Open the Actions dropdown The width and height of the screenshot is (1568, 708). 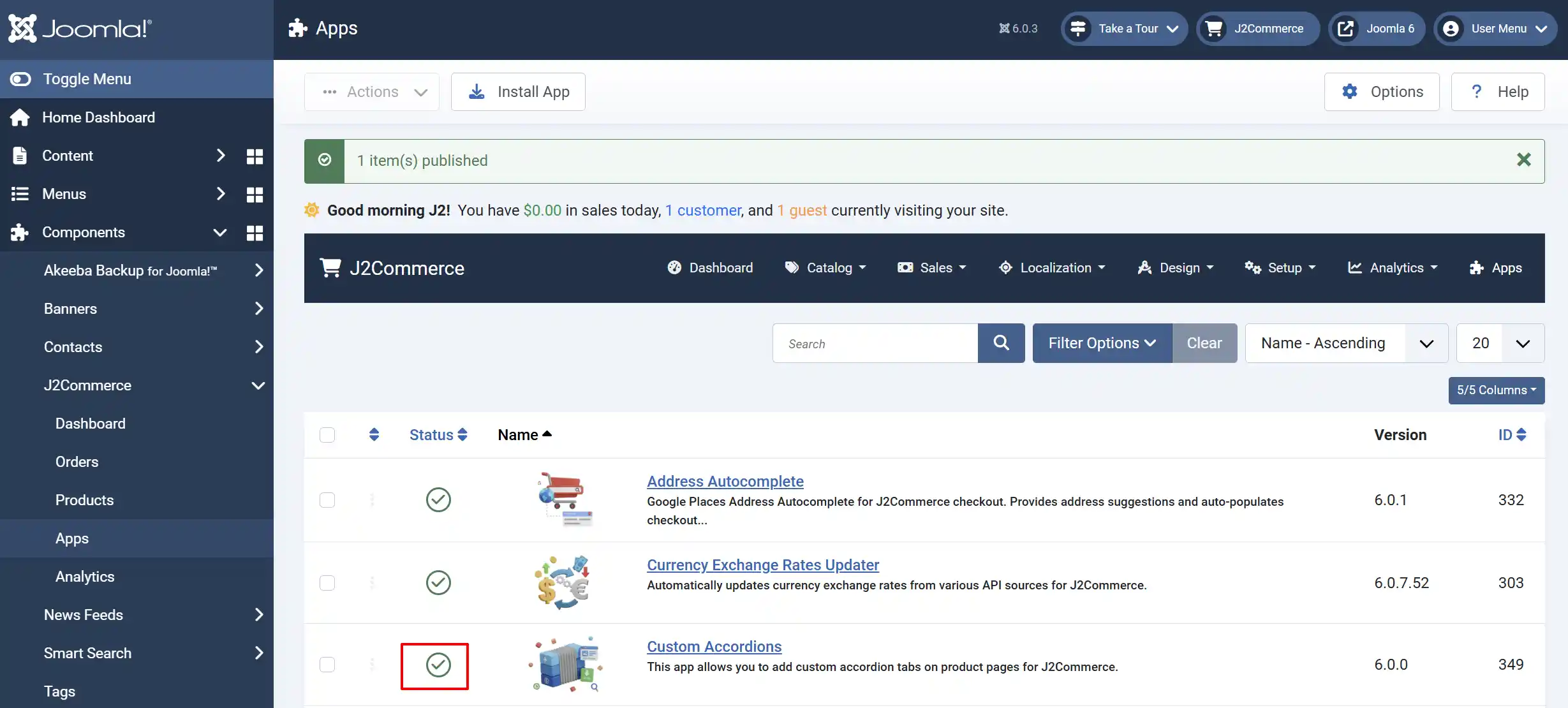(x=372, y=92)
